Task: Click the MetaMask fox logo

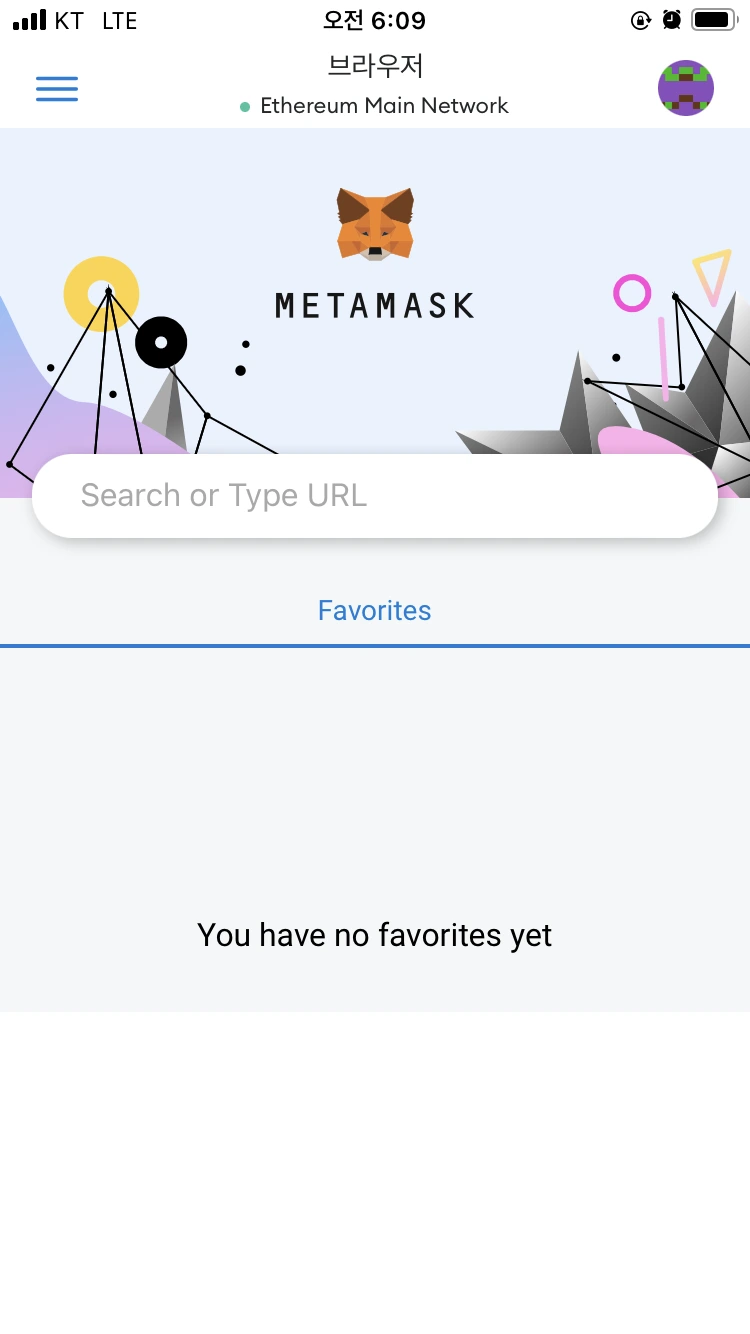Action: [x=375, y=224]
